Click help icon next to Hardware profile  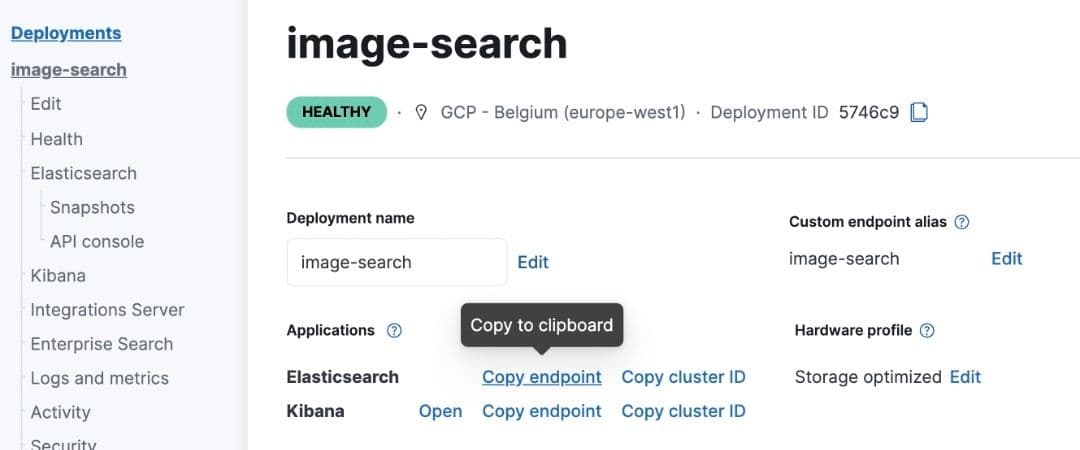927,330
